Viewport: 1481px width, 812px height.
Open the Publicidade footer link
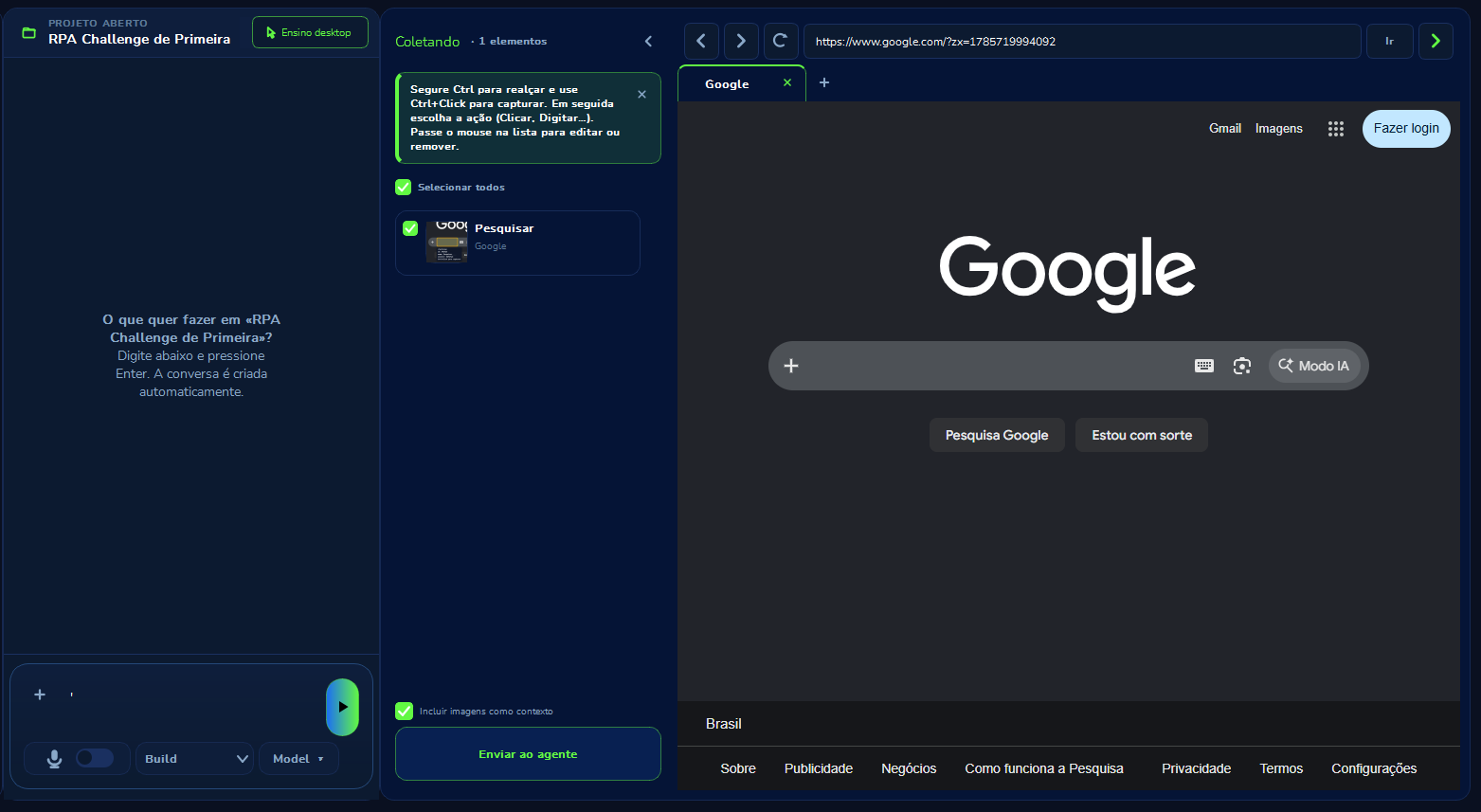click(x=819, y=768)
